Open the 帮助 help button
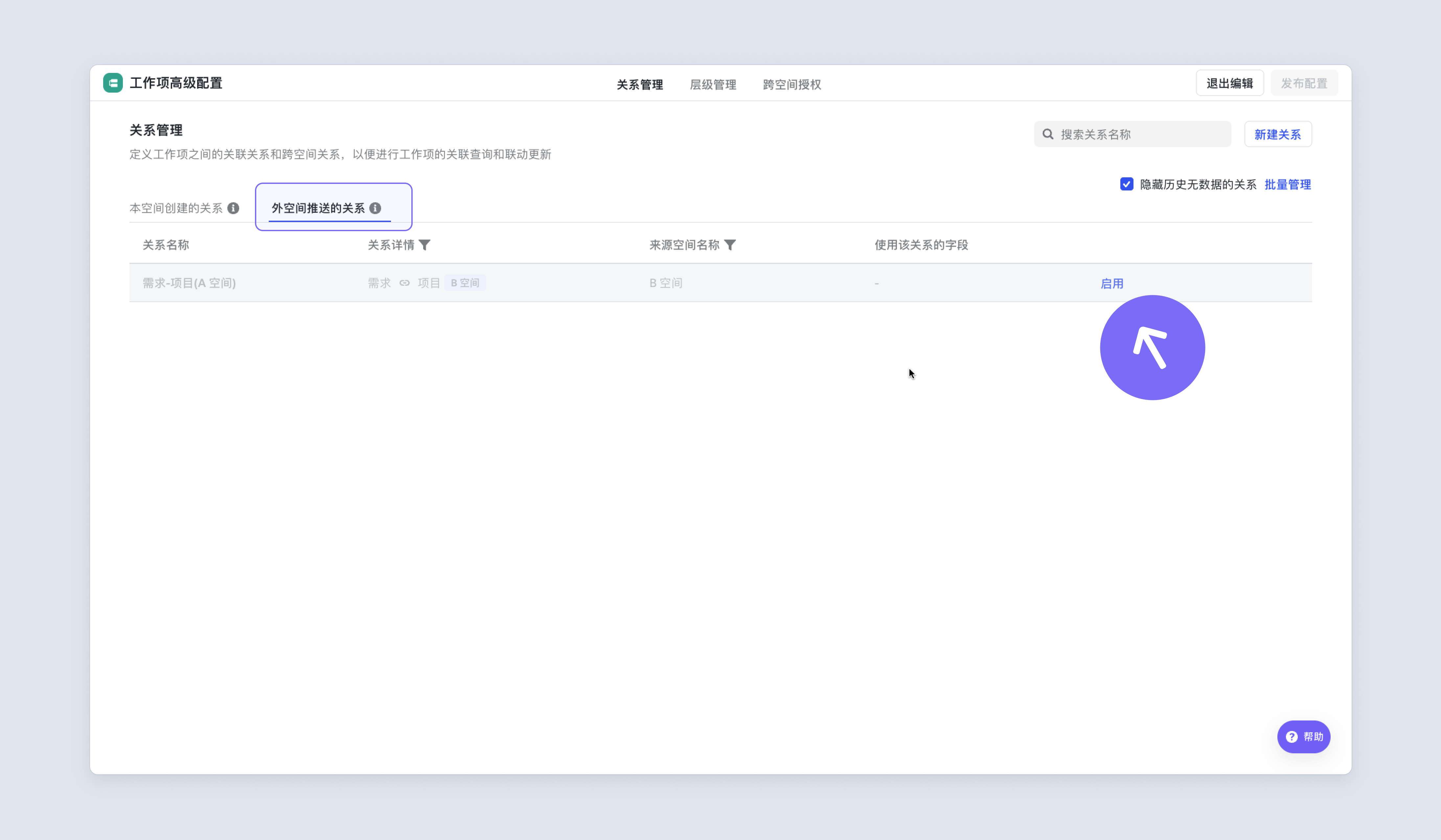Screen dimensions: 1441x840 pos(1303,737)
